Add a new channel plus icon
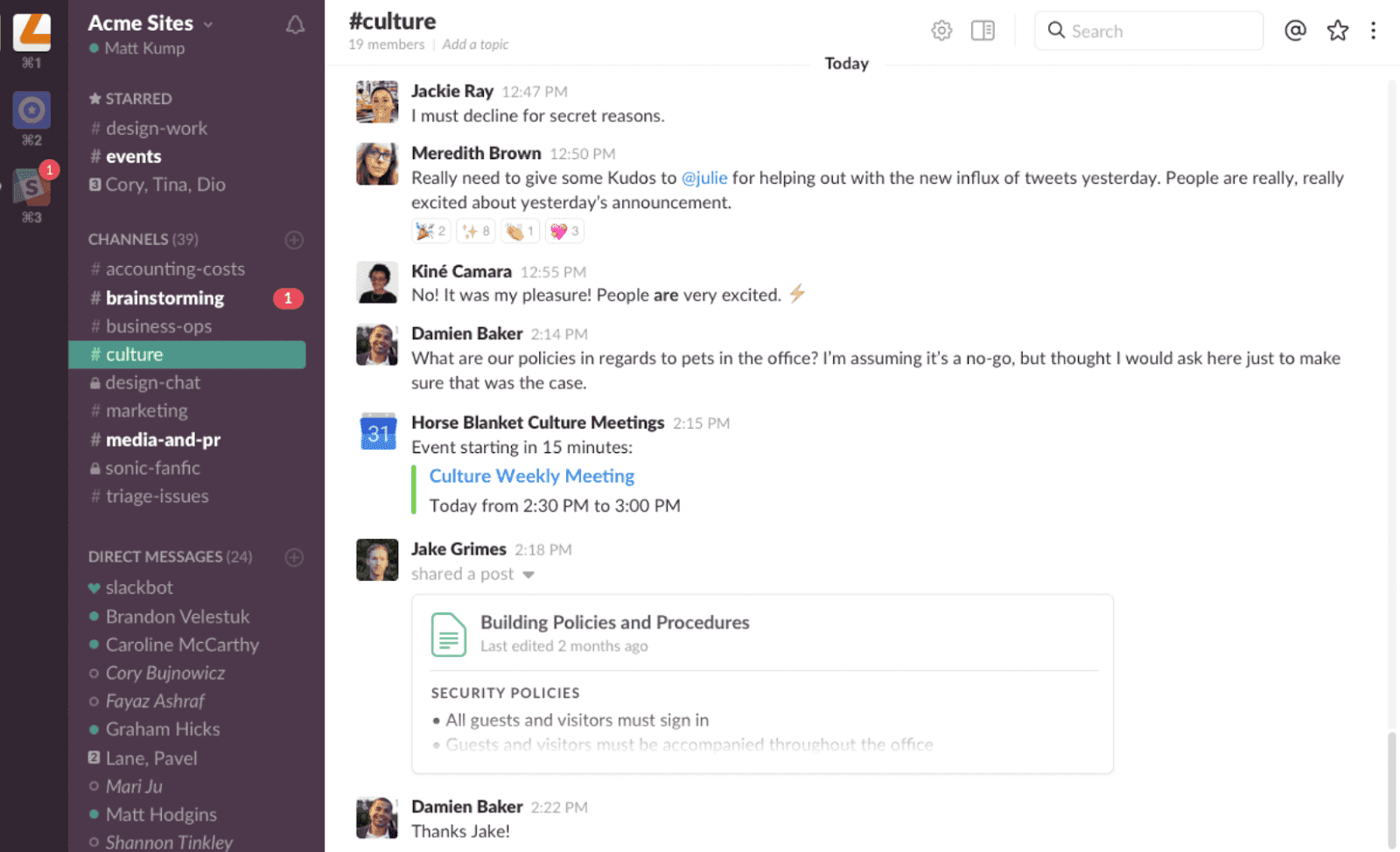 (x=294, y=240)
